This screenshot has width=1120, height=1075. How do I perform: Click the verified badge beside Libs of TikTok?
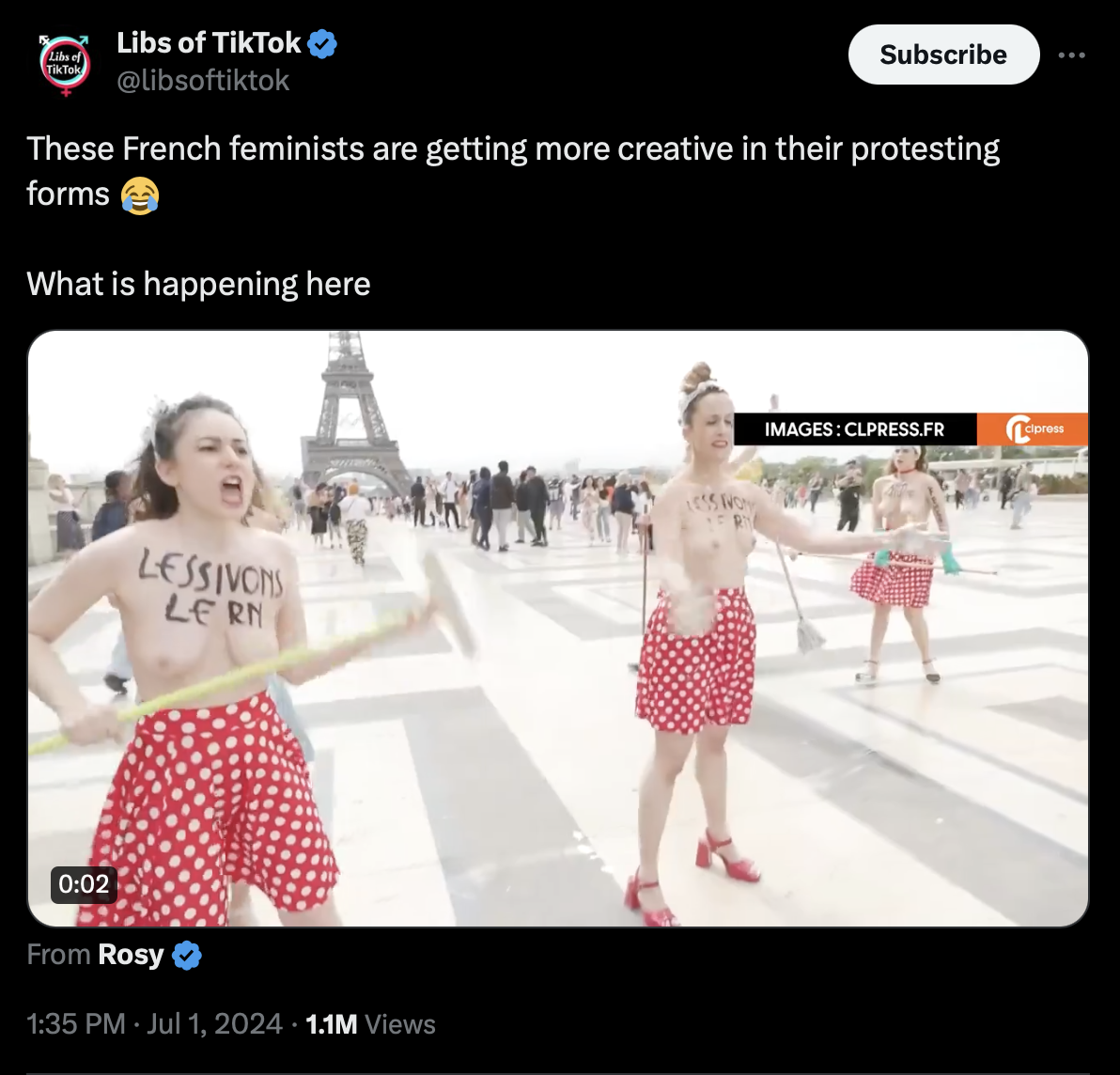pos(322,43)
